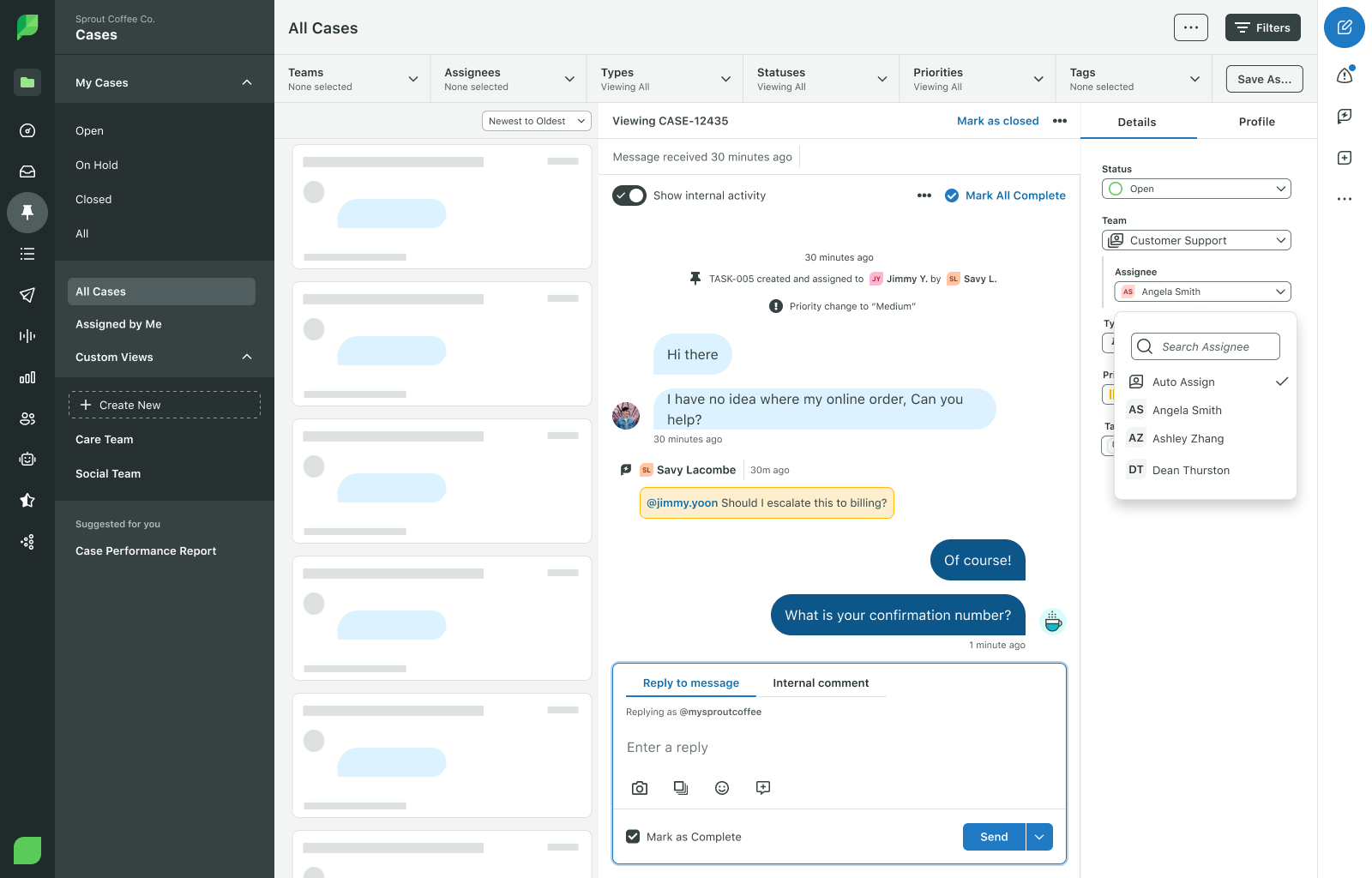Open the bar chart Reports icon
1372x878 pixels.
tap(27, 377)
